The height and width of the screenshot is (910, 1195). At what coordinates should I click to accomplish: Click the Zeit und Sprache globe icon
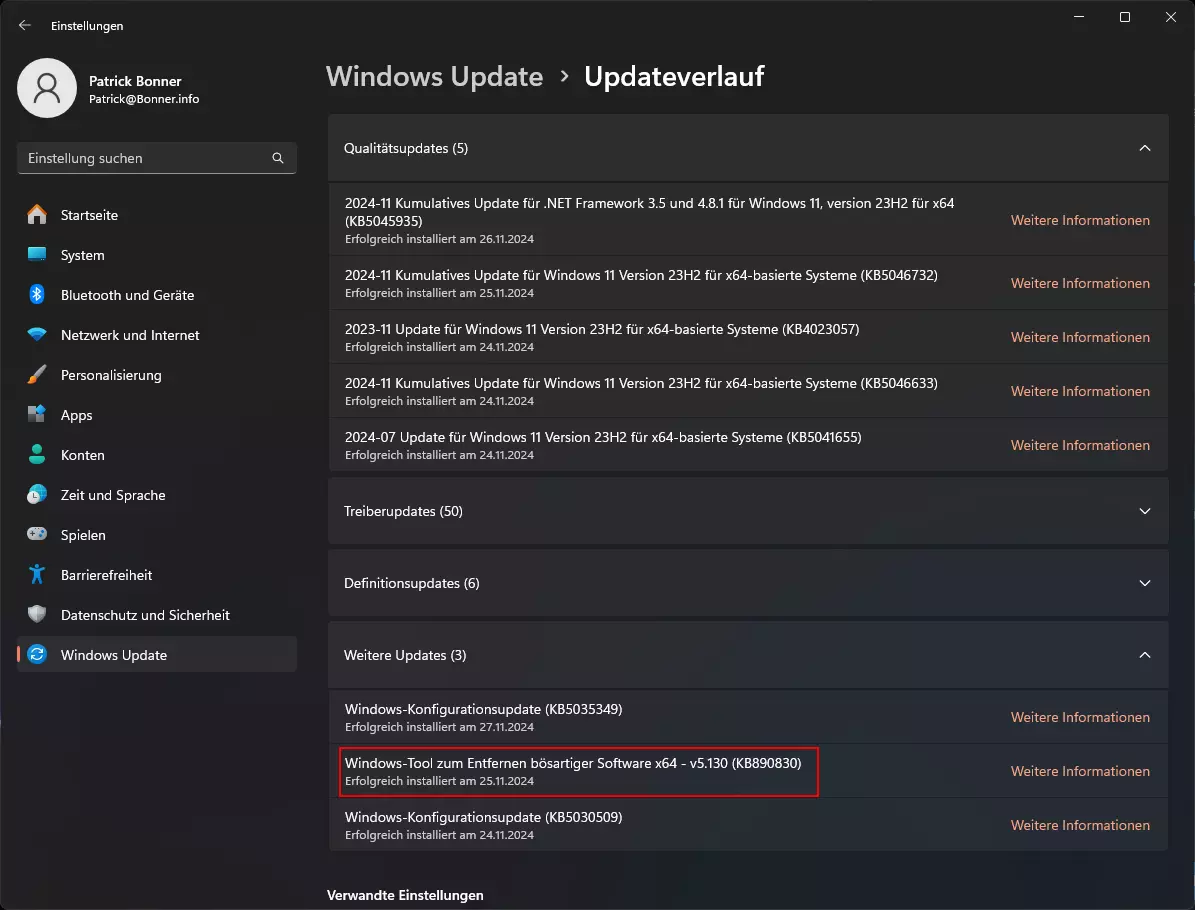(x=37, y=495)
